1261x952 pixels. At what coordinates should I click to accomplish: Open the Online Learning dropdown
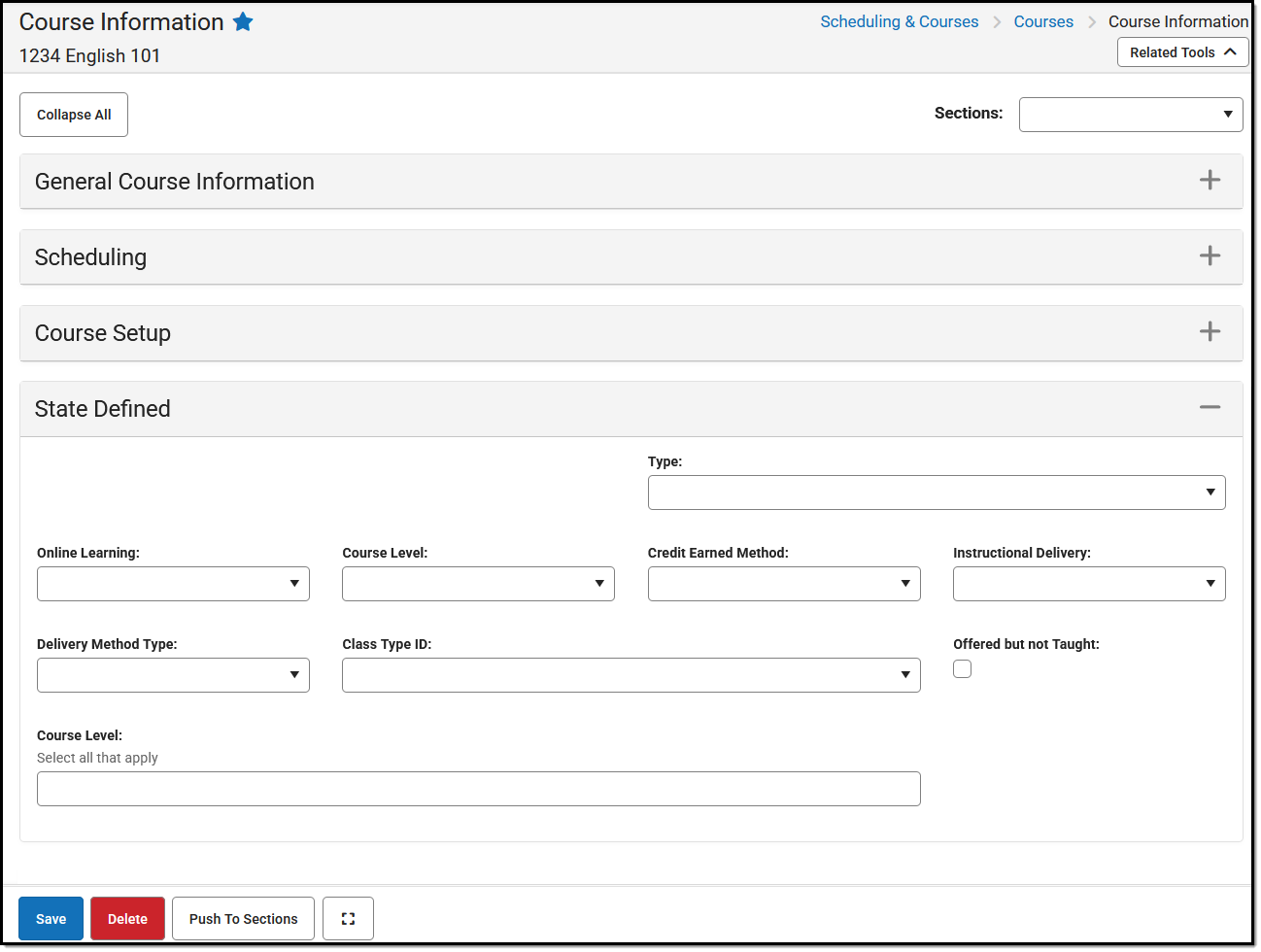pos(295,584)
